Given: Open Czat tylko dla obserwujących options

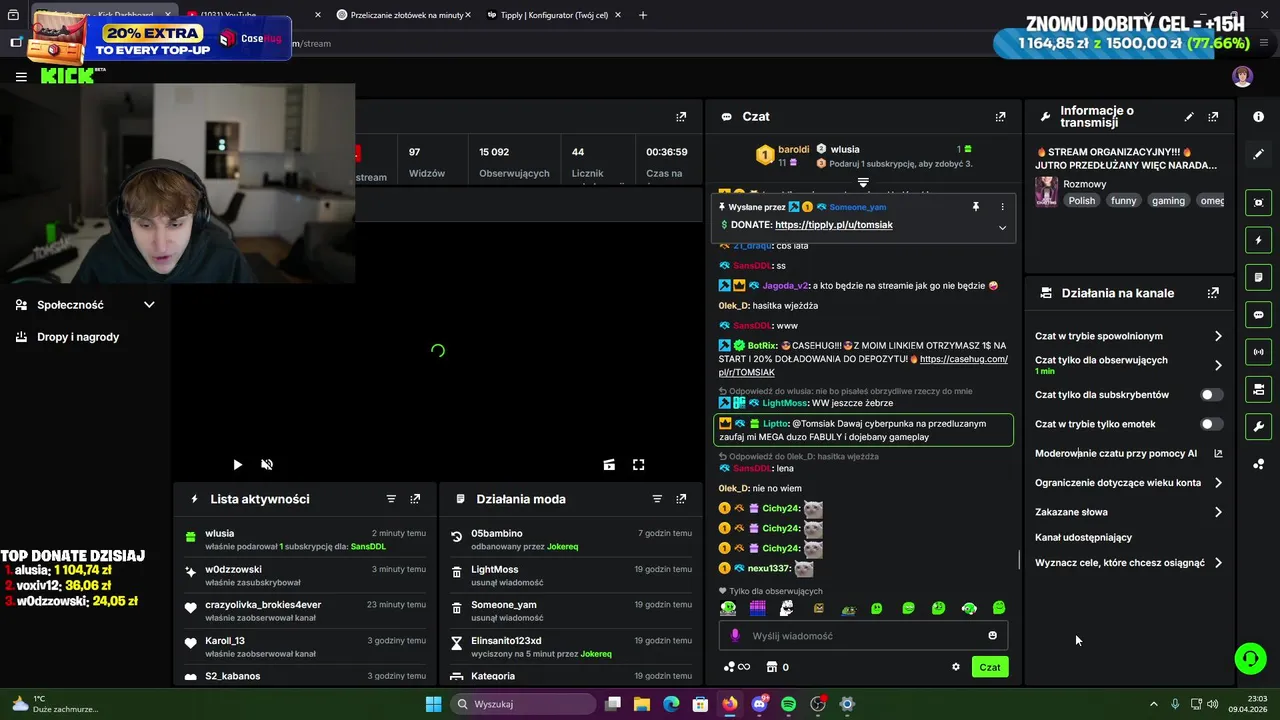Looking at the screenshot, I should (1129, 365).
